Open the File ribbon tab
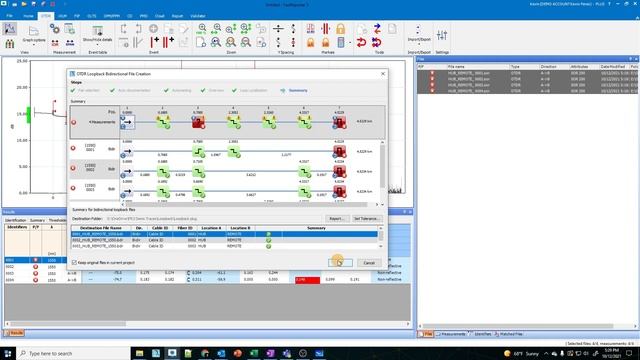The width and height of the screenshot is (640, 360). click(9, 16)
